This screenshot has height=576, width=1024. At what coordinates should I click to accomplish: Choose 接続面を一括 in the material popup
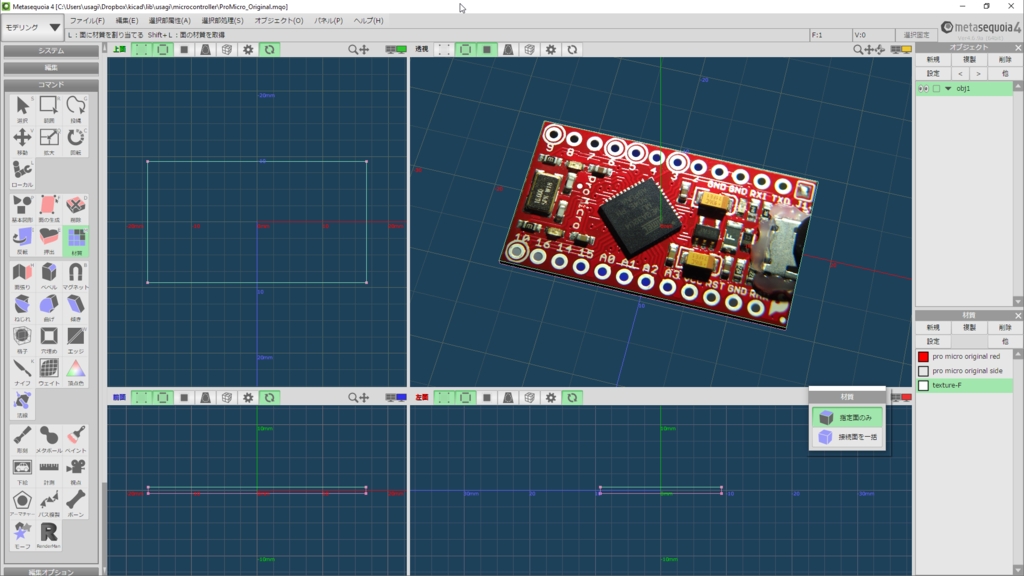tap(847, 437)
